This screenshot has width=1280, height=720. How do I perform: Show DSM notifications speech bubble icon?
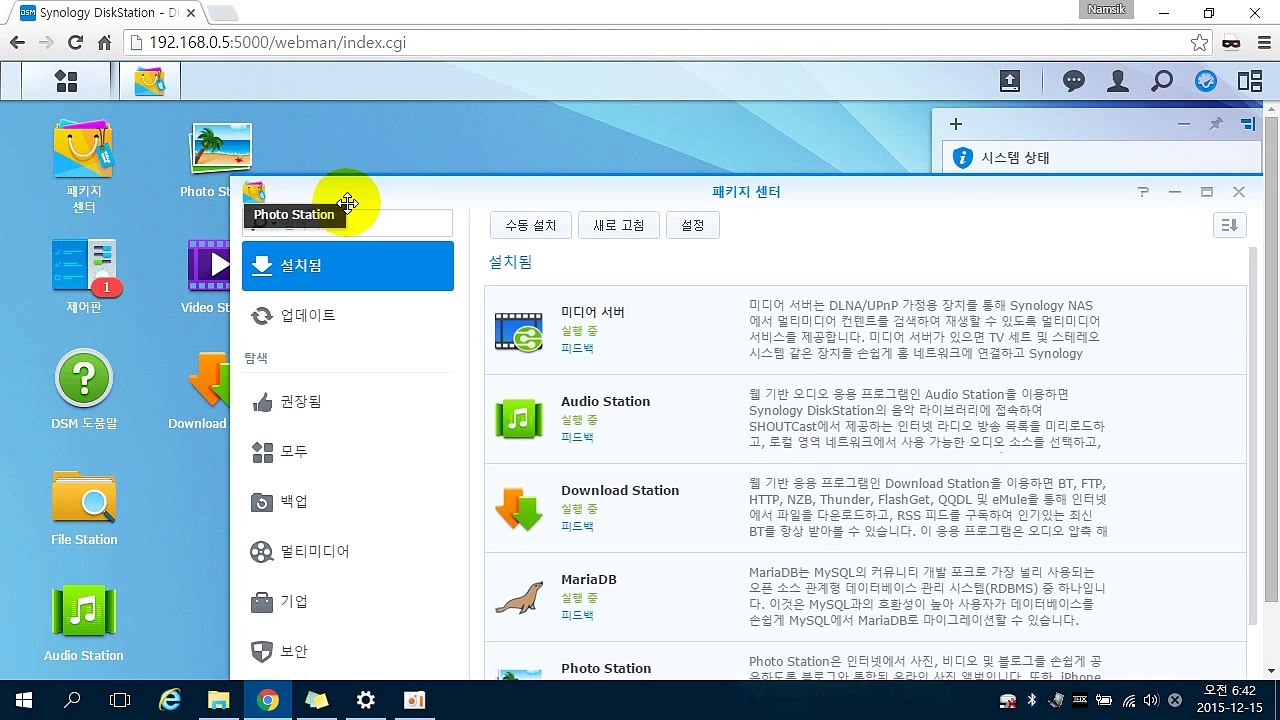coord(1074,81)
